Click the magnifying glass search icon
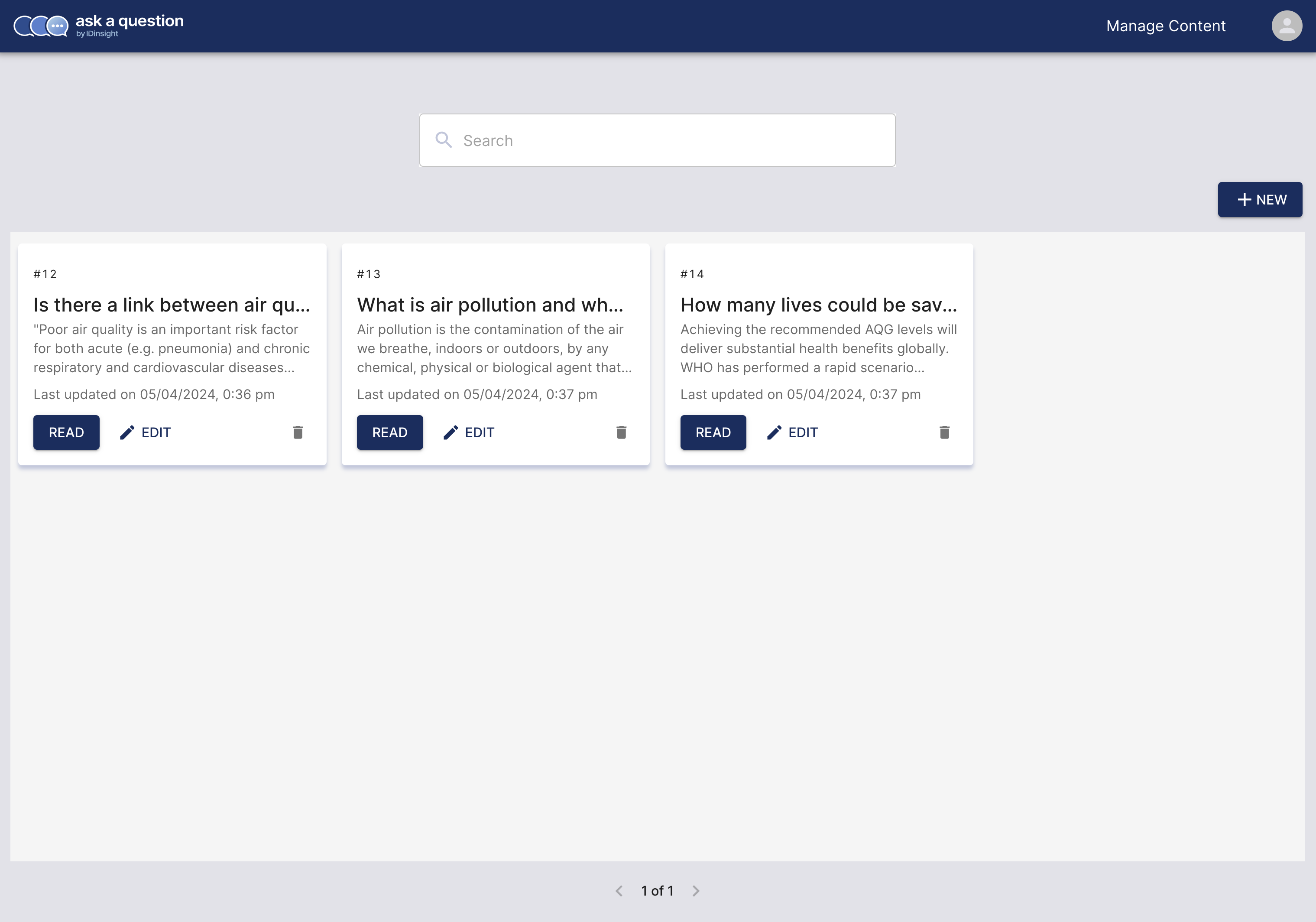1316x922 pixels. [443, 140]
